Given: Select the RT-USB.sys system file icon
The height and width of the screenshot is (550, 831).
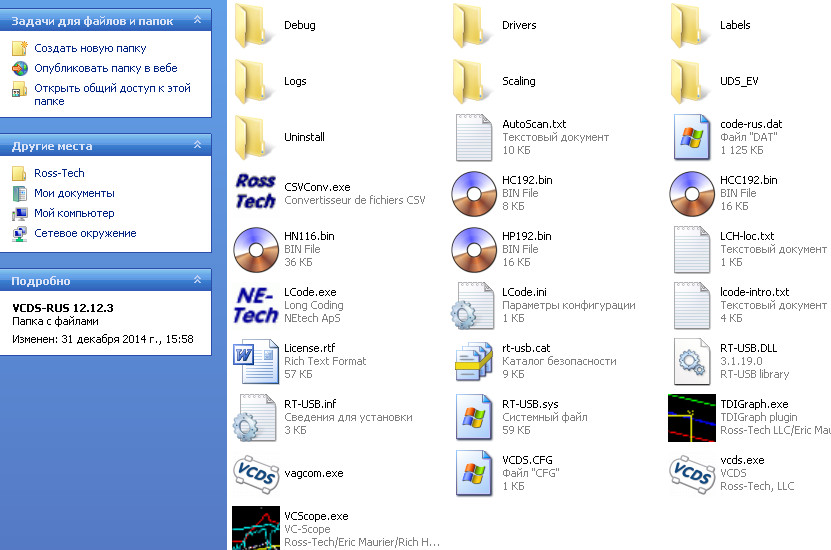Looking at the screenshot, I should click(473, 418).
